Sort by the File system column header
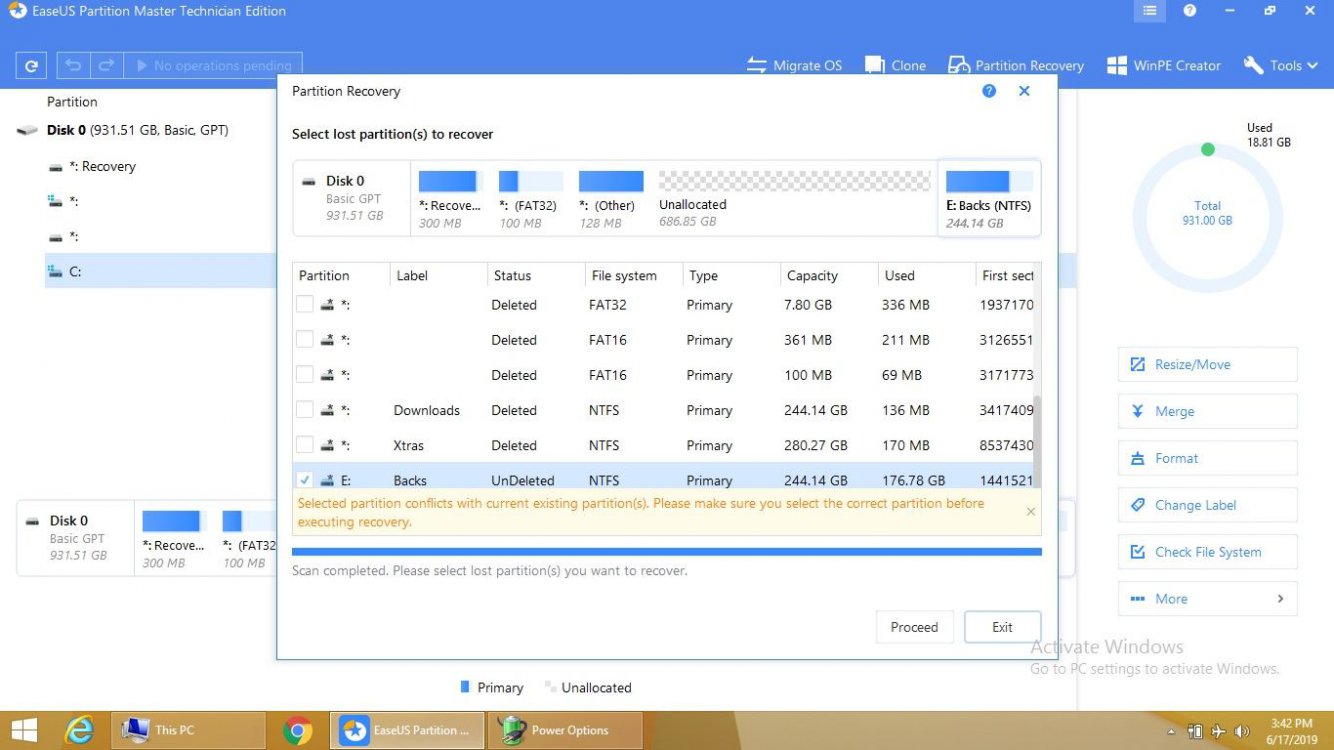Image resolution: width=1334 pixels, height=750 pixels. (623, 276)
